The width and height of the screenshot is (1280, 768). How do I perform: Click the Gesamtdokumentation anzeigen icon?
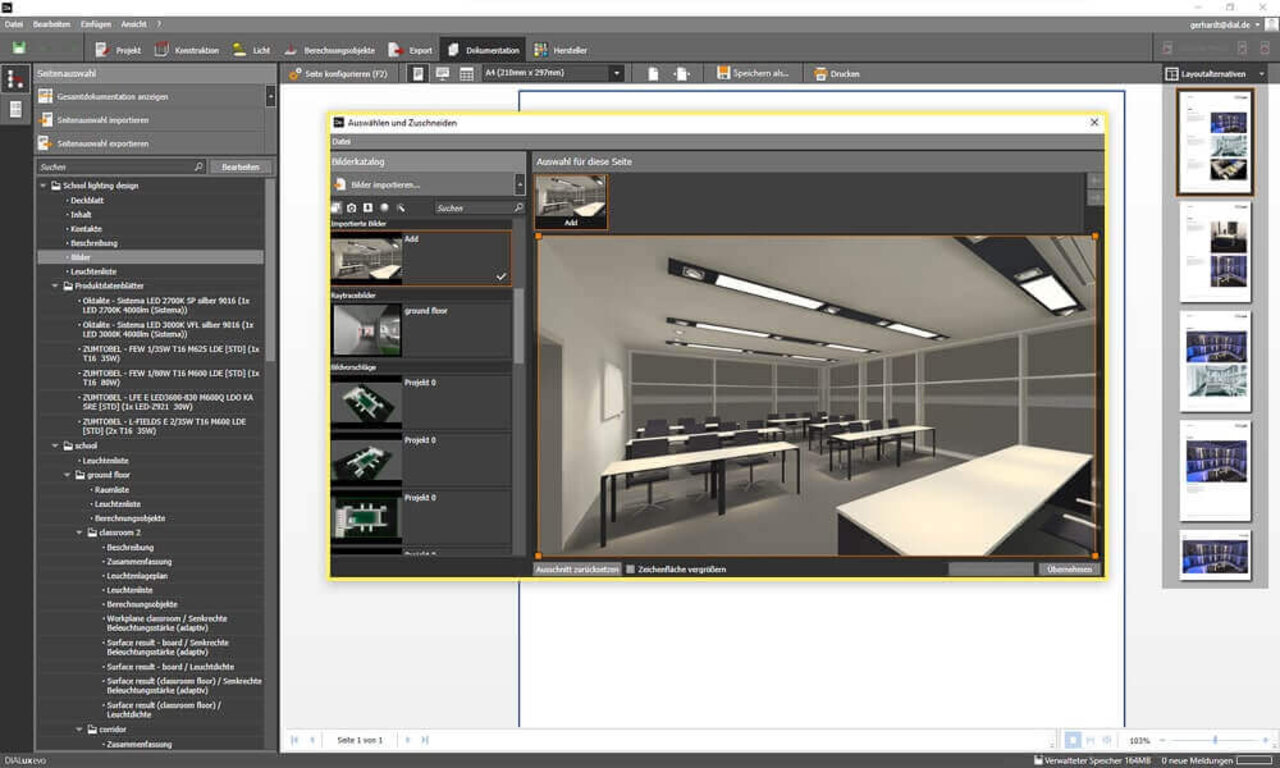click(45, 97)
